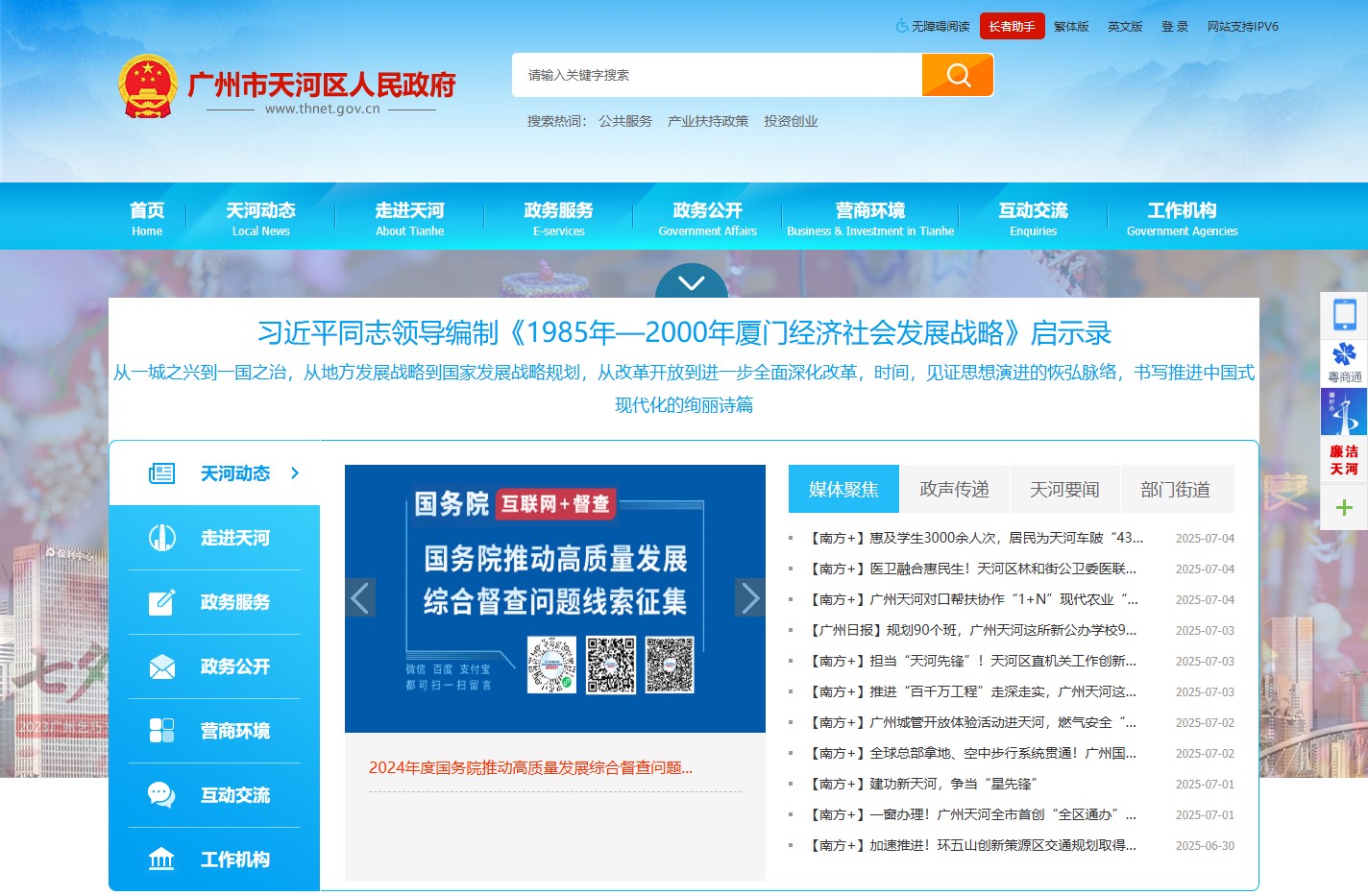Click the green plus icon in sidebar
Viewport: 1368px width, 896px height.
1344,507
